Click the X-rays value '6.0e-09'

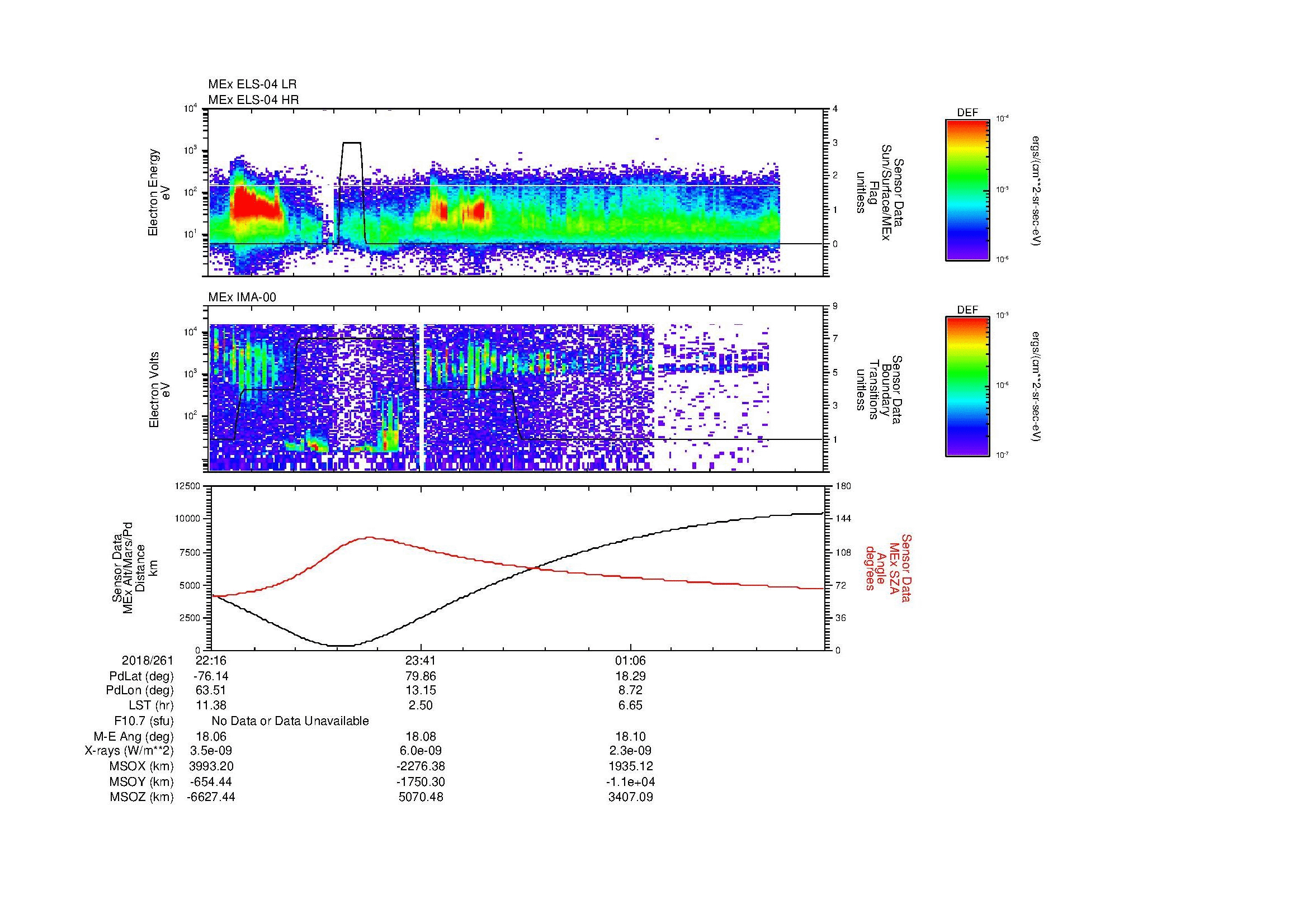pyautogui.click(x=421, y=751)
